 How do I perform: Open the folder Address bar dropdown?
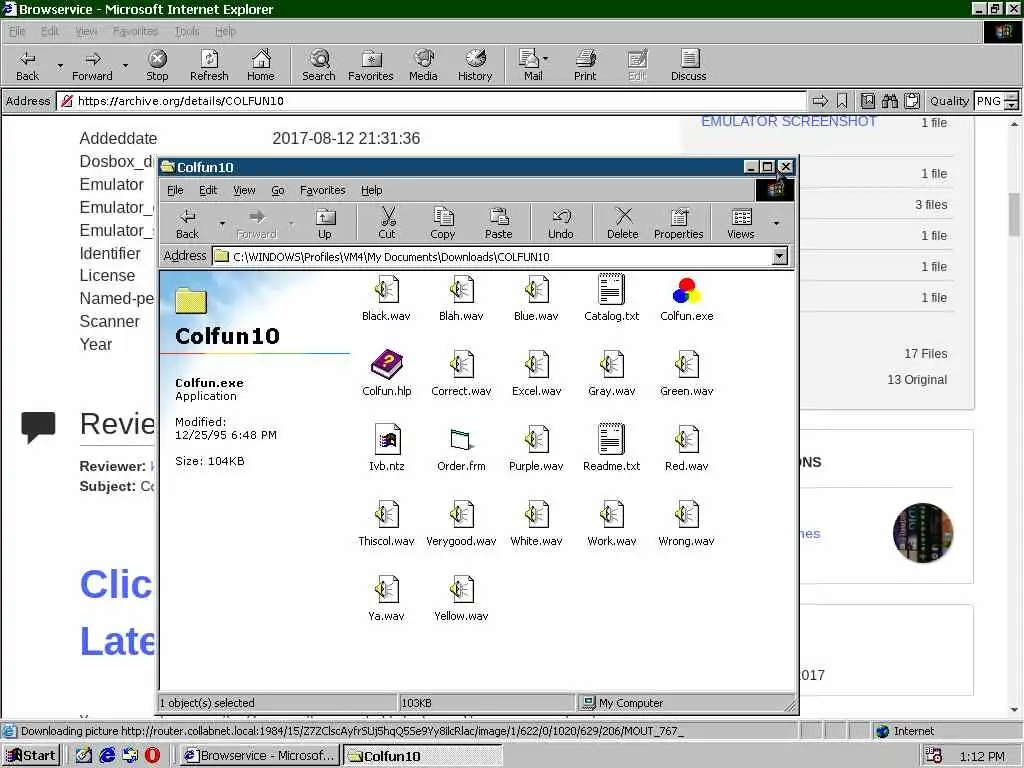[780, 256]
